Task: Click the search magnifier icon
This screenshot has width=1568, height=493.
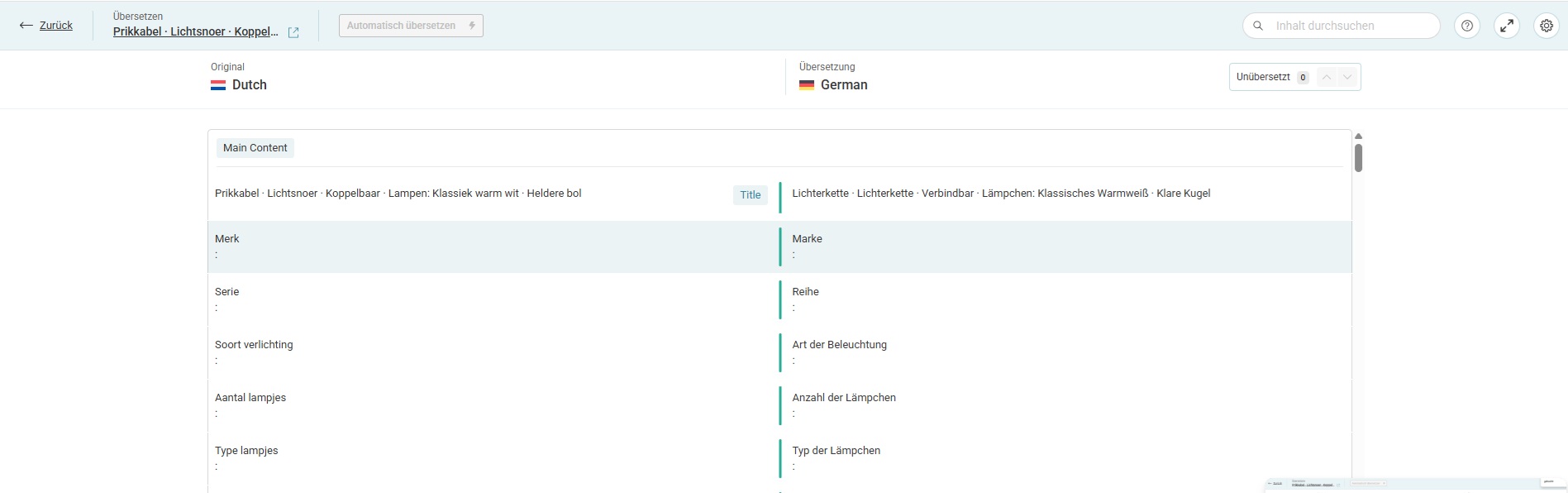Action: [x=1258, y=26]
